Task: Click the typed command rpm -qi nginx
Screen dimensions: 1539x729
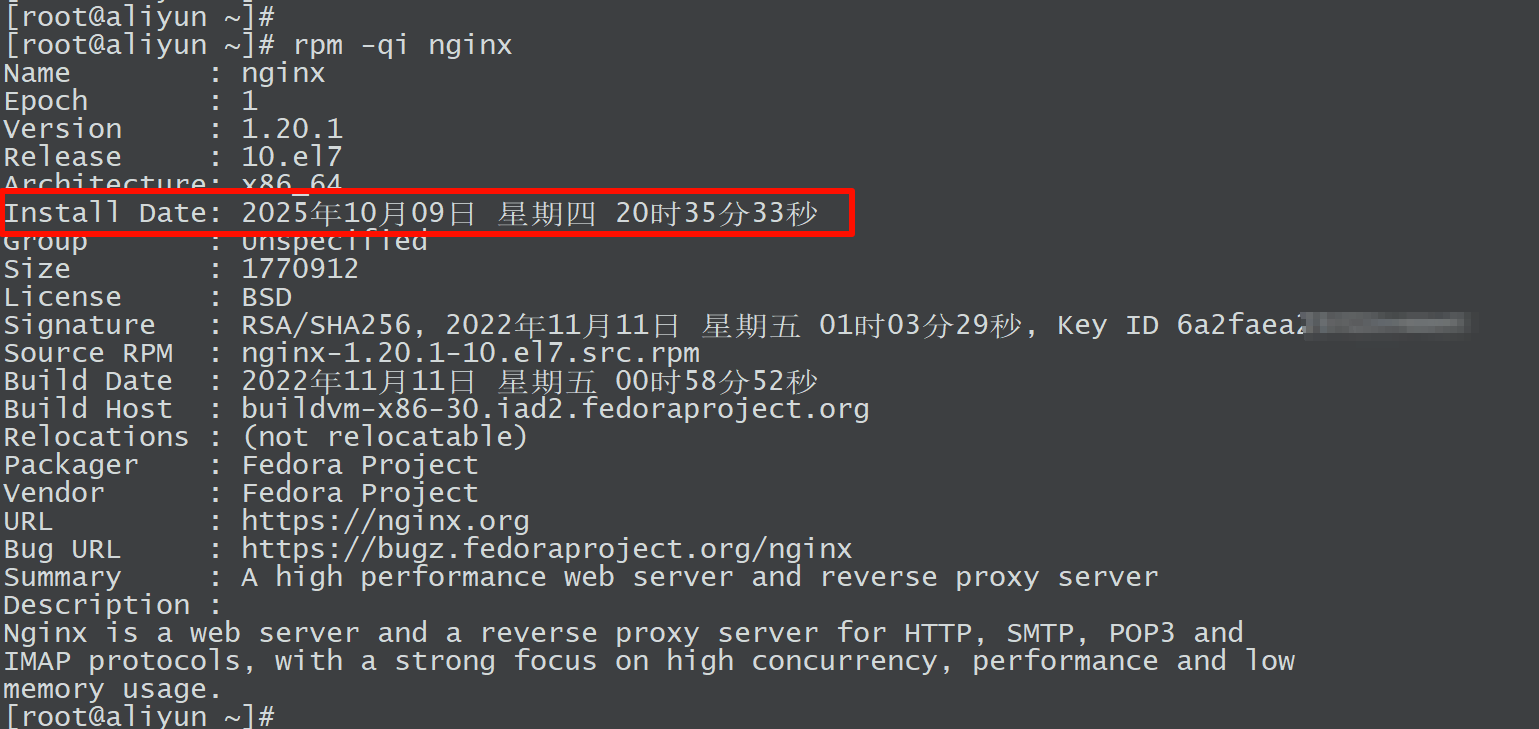Action: [402, 45]
